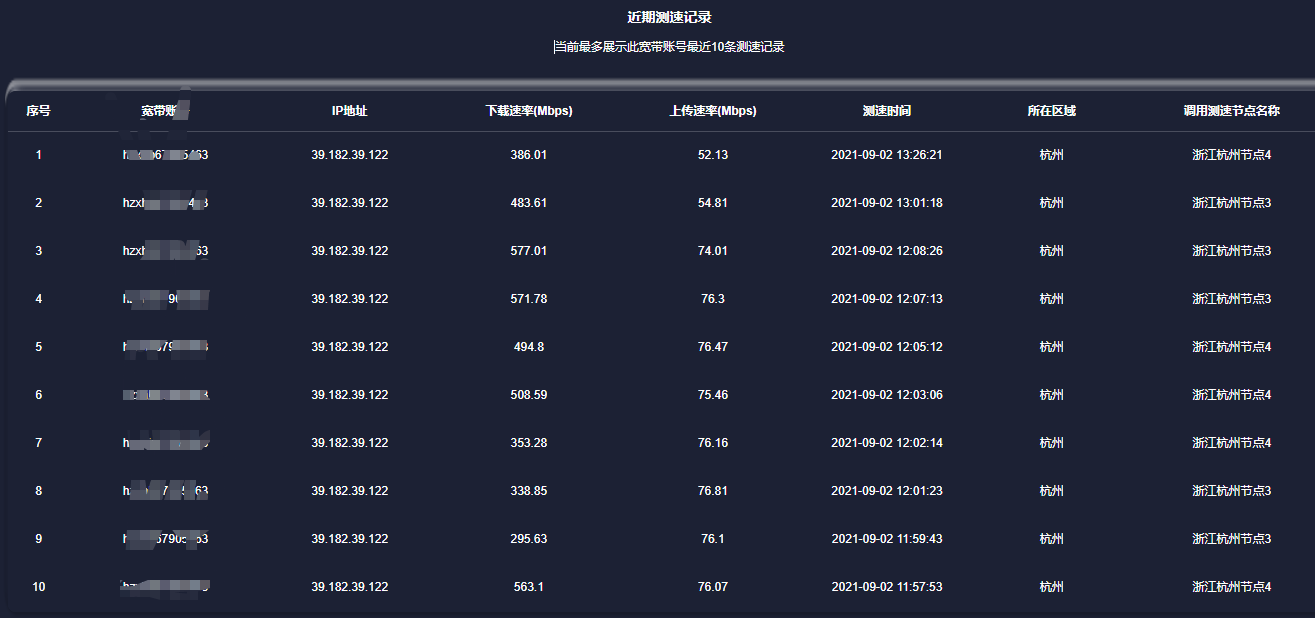
Task: Click sequence number 1
Action: (39, 155)
